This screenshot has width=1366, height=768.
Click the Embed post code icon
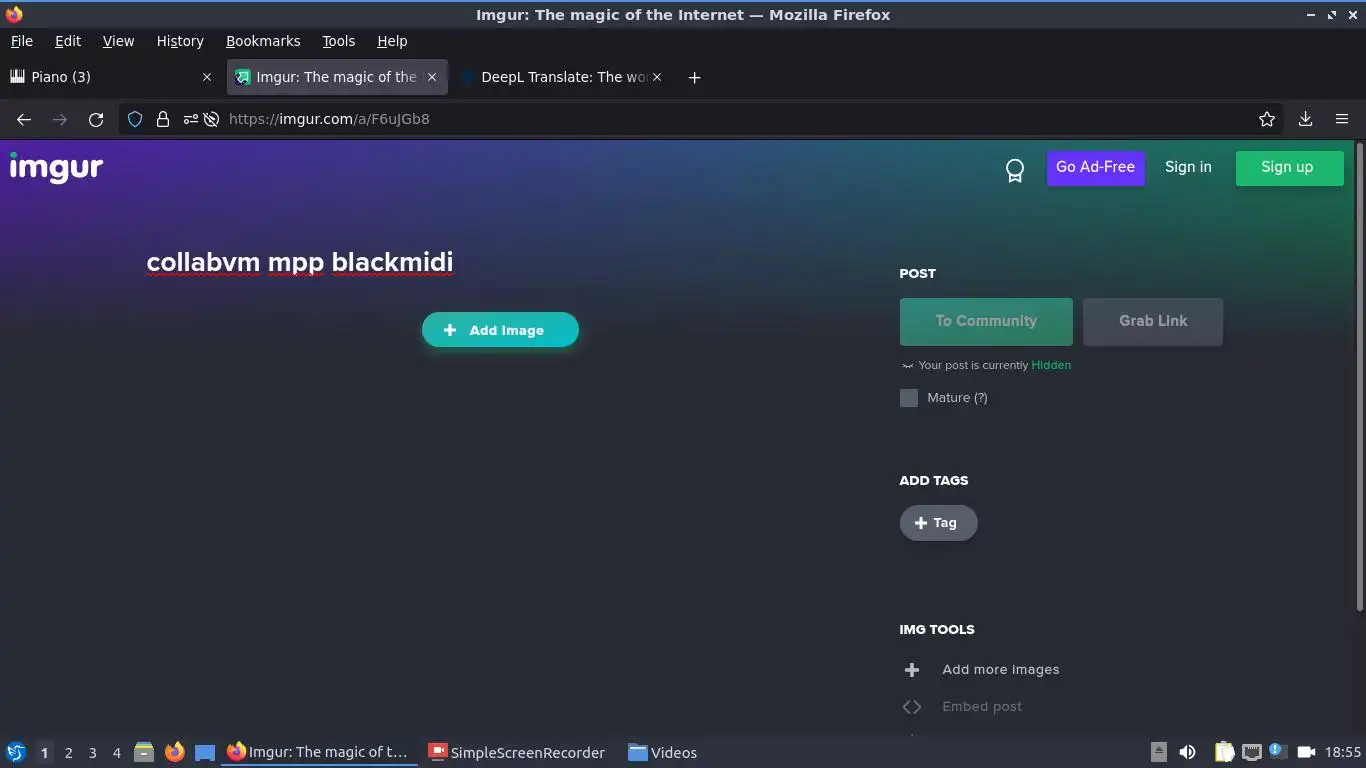click(911, 707)
